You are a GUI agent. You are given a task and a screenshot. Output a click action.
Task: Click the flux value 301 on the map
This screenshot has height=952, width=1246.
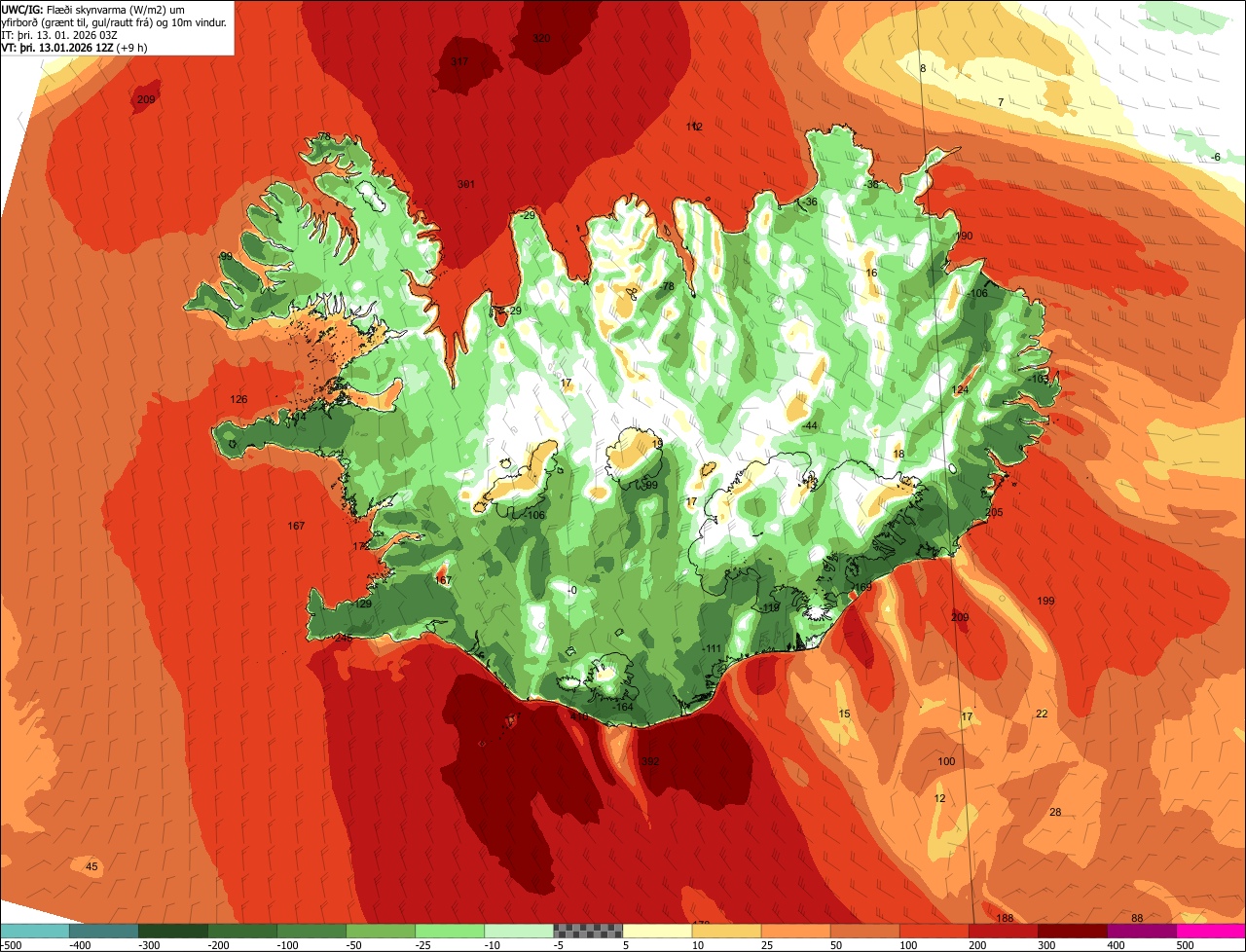coord(466,184)
